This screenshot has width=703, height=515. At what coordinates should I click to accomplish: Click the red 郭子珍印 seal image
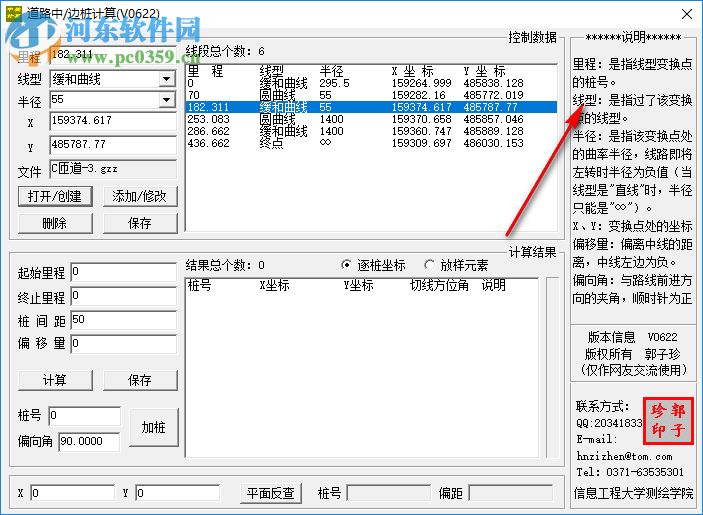click(x=668, y=421)
